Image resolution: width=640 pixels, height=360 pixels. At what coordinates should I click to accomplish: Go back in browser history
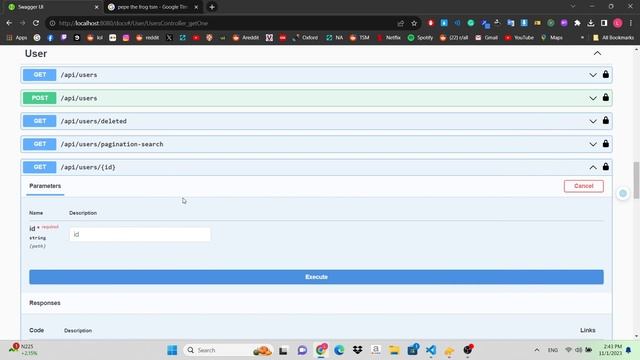pyautogui.click(x=9, y=23)
